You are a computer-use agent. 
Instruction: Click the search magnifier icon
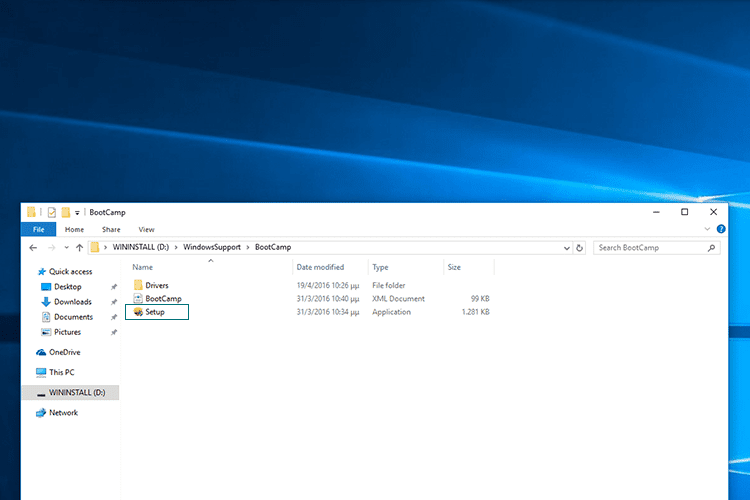point(711,248)
